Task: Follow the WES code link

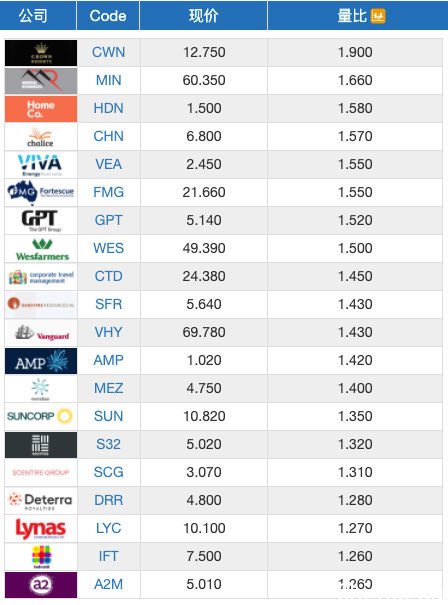Action: click(108, 248)
